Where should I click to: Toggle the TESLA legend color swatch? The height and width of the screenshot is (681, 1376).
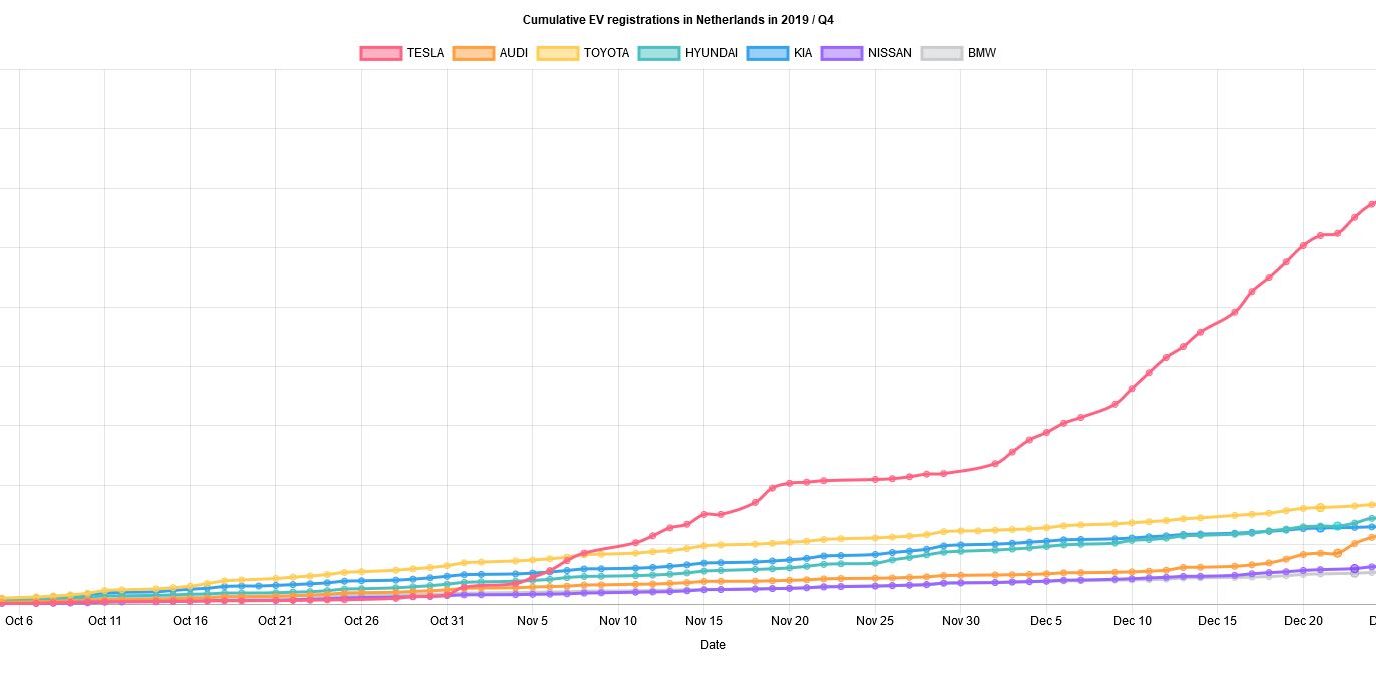[380, 53]
